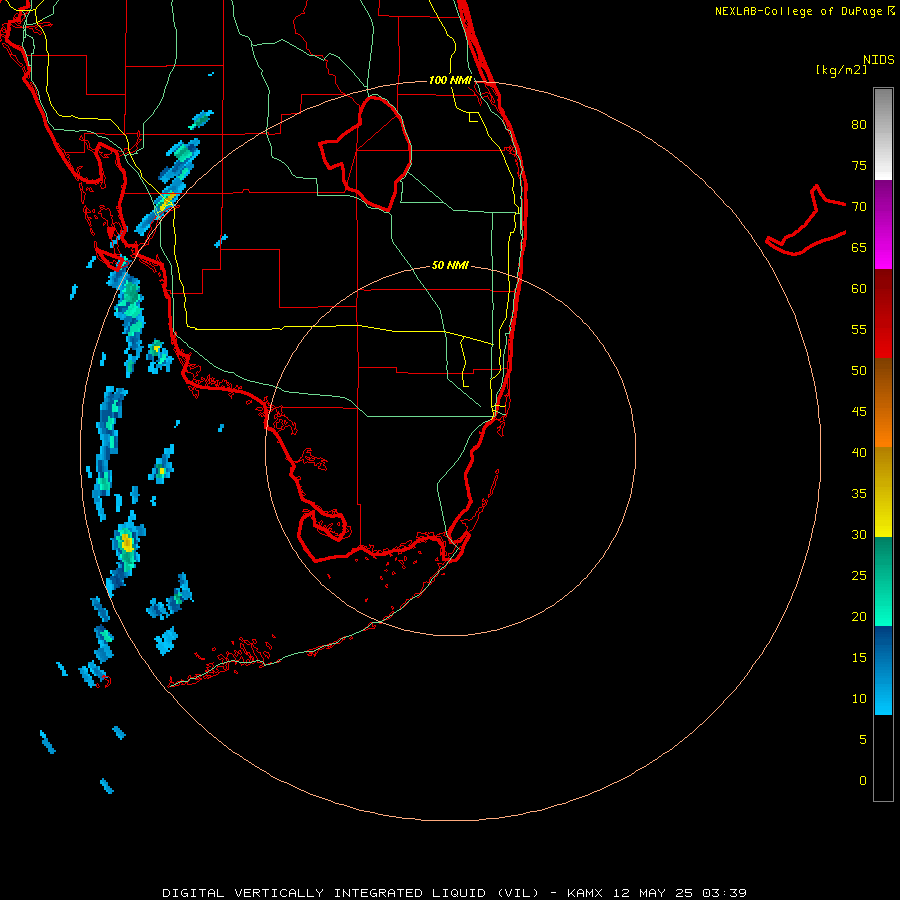
Task: Click legend value 65
Action: point(859,248)
